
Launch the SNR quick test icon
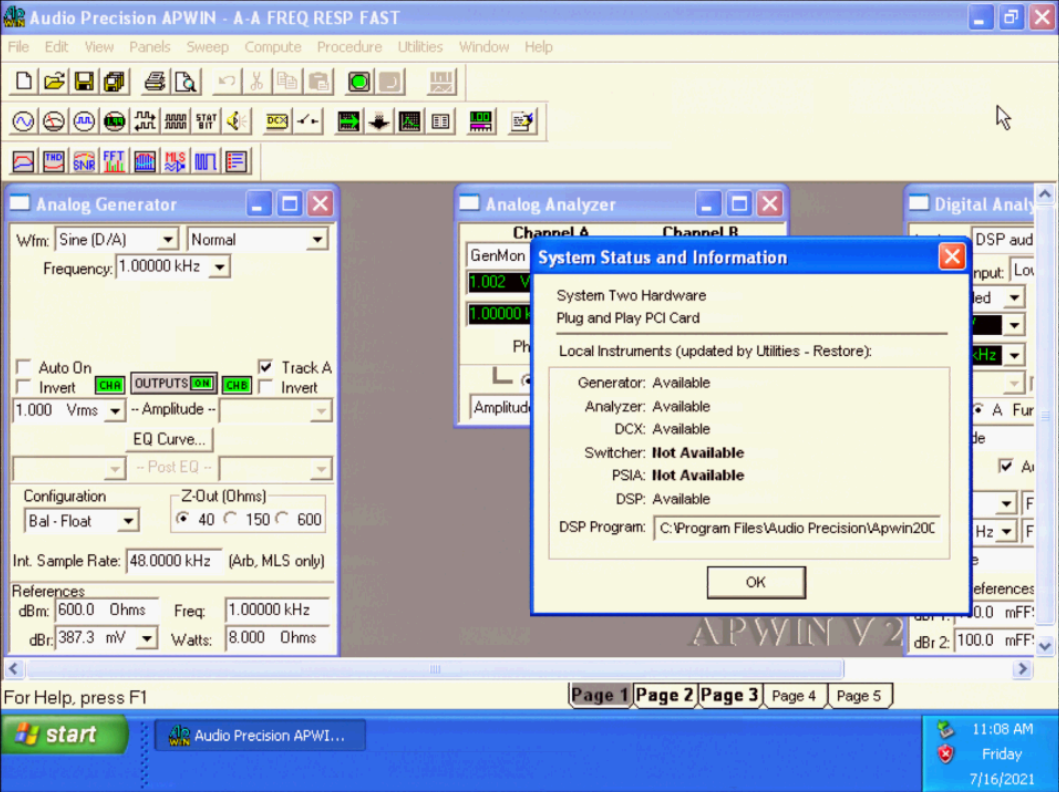pos(84,161)
